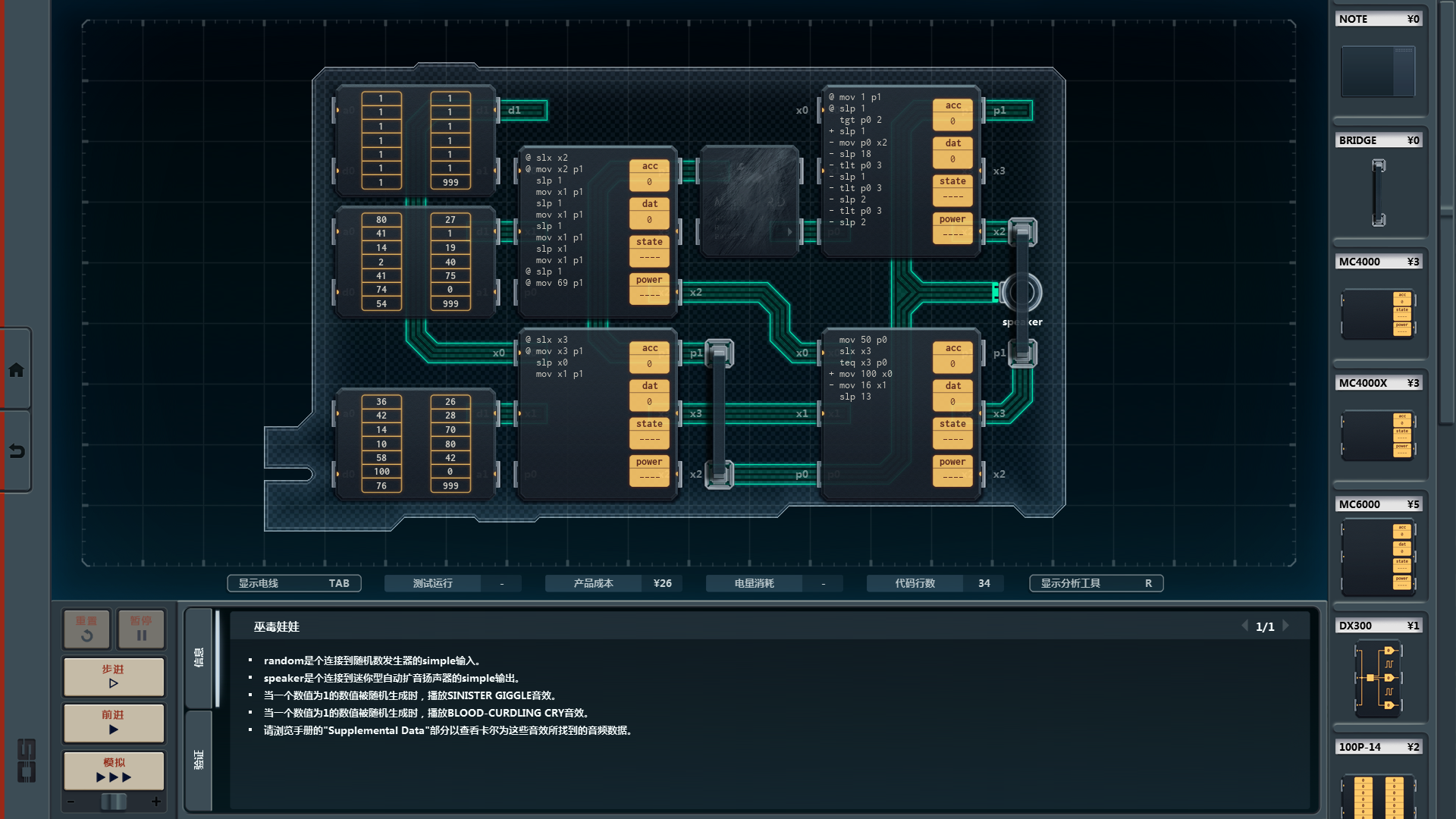
Task: Toggle 显示电线 show wires button
Action: click(x=294, y=583)
